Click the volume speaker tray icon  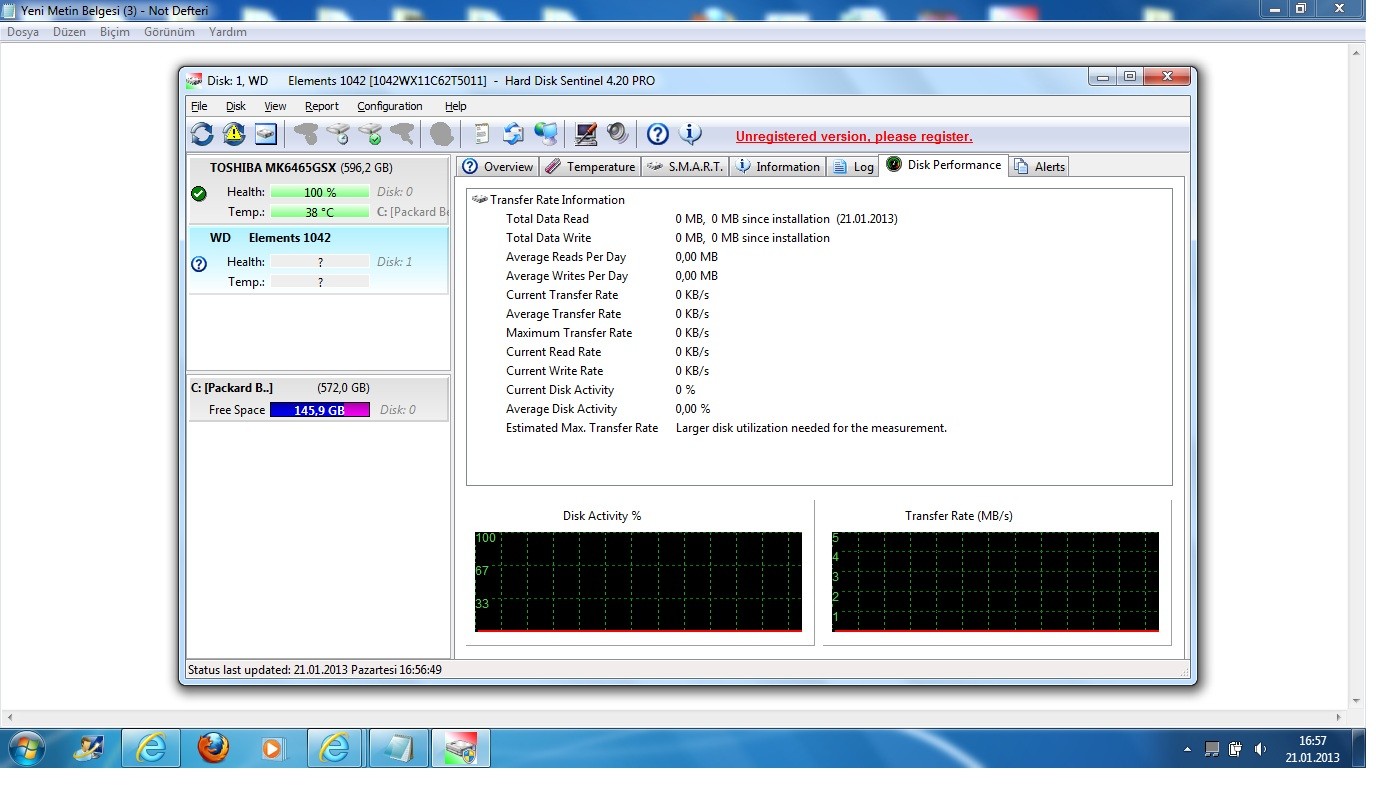pos(1260,749)
